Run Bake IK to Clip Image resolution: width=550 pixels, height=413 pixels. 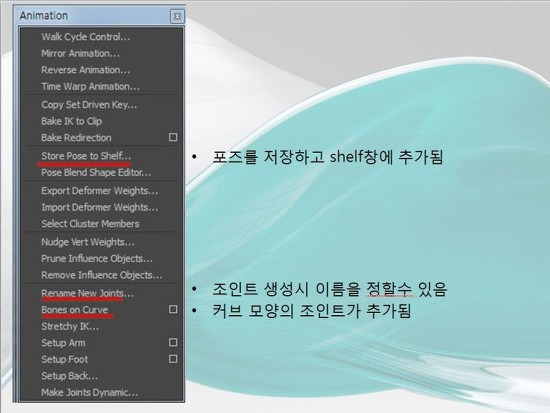pos(72,121)
